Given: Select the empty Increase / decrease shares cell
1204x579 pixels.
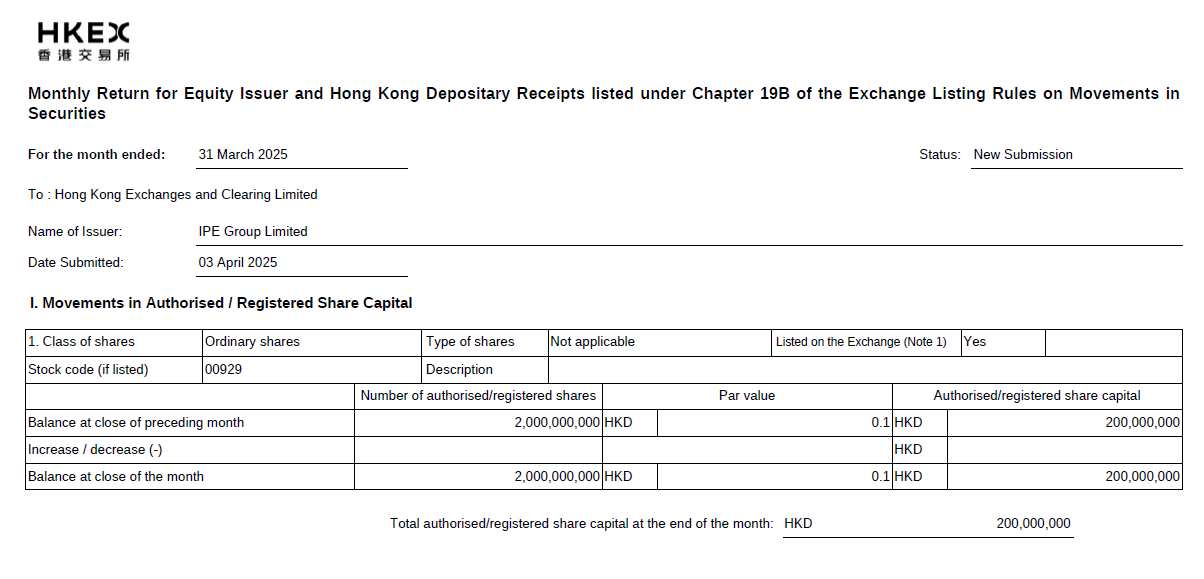Looking at the screenshot, I should (478, 450).
